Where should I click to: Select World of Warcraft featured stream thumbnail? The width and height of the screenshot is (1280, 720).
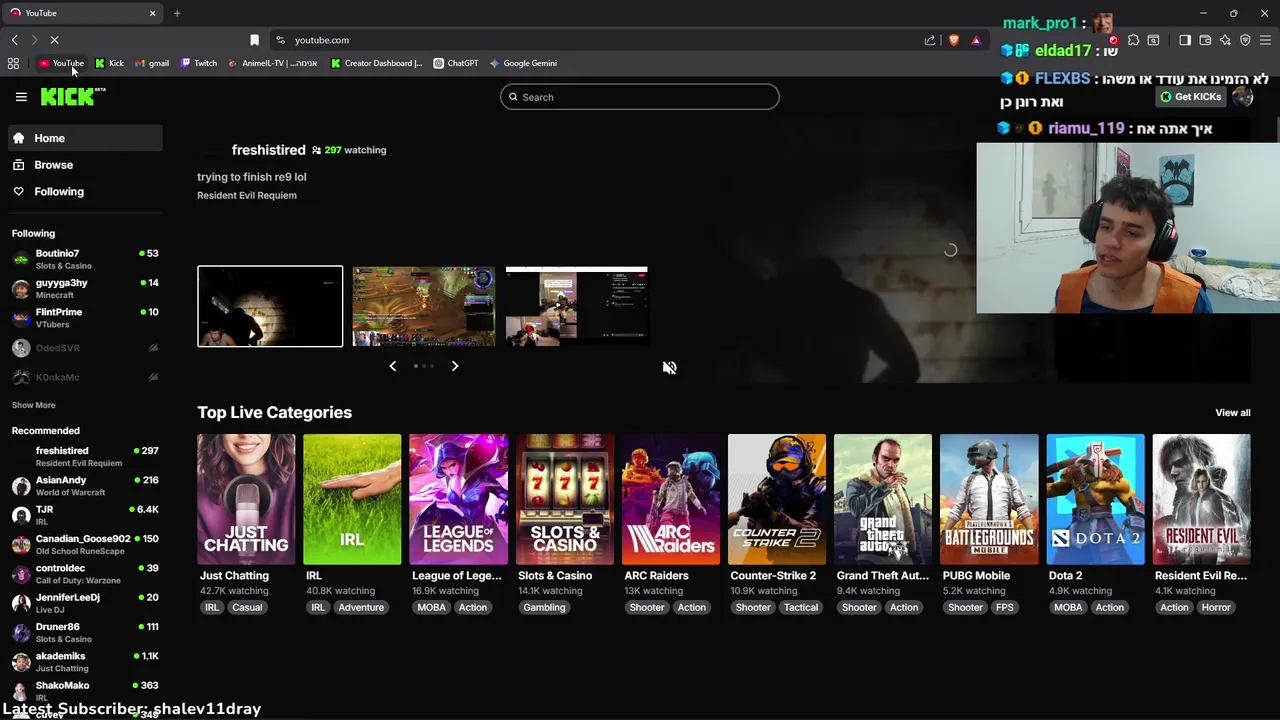point(424,306)
